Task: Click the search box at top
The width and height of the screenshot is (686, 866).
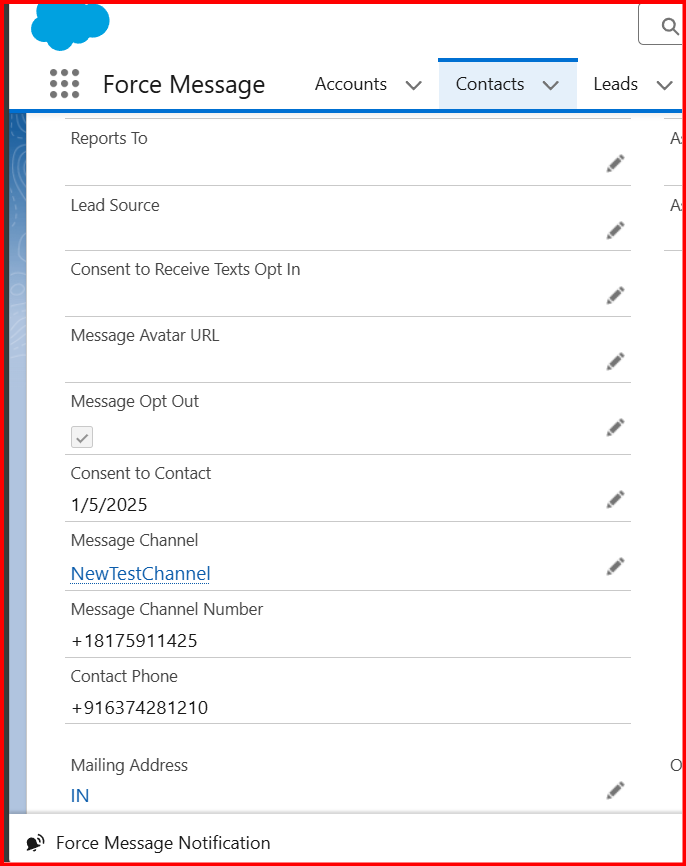Action: coord(664,26)
